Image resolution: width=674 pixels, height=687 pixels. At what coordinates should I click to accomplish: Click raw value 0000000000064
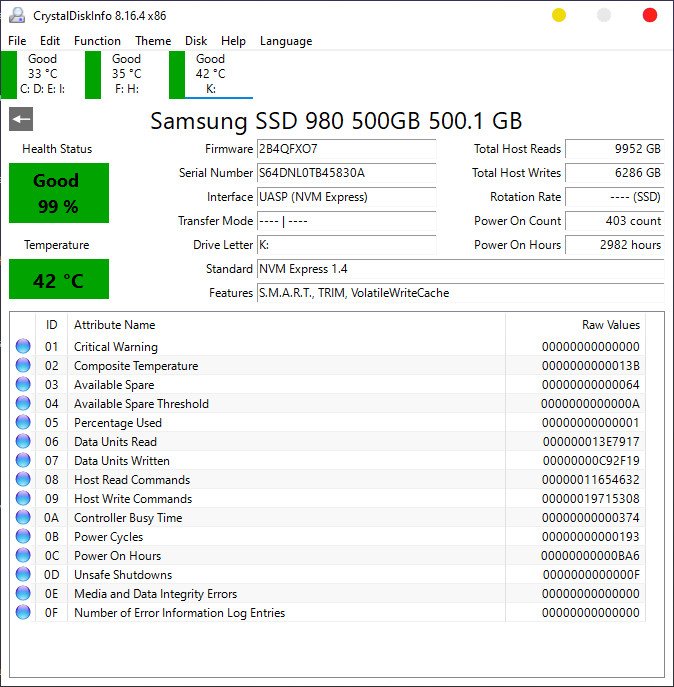pos(590,385)
